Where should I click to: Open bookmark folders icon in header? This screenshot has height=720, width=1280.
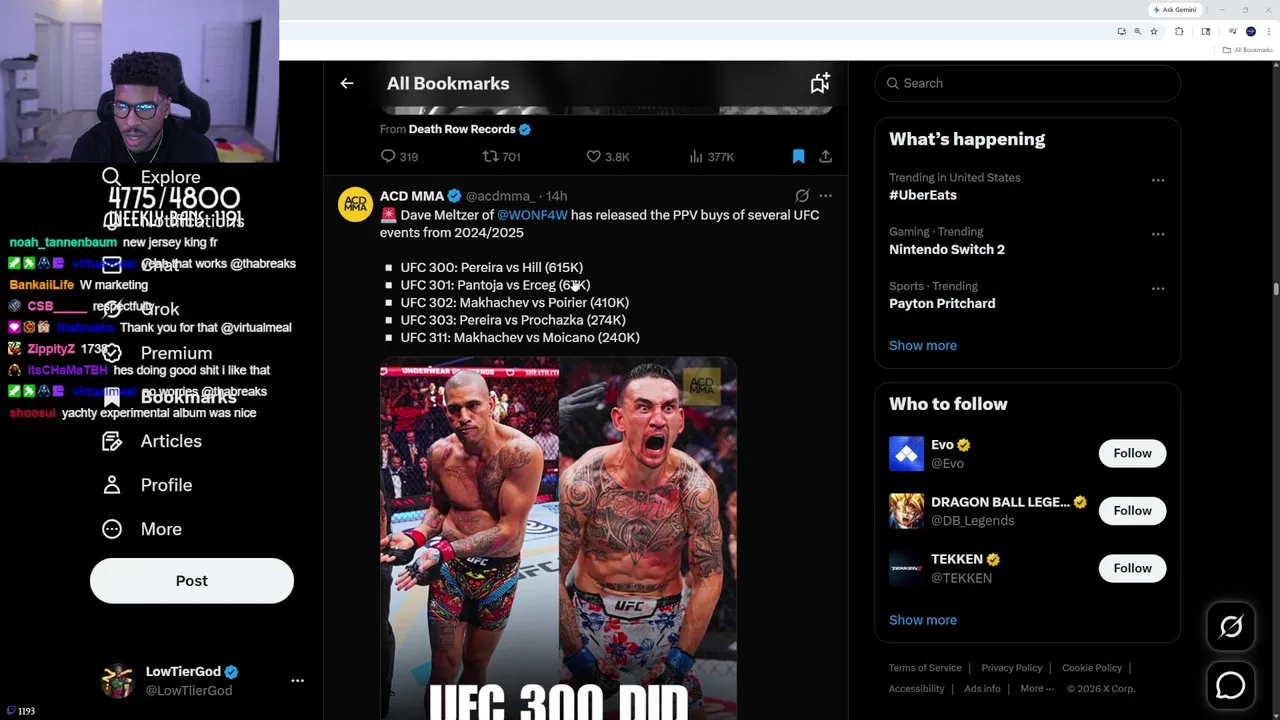pos(820,84)
